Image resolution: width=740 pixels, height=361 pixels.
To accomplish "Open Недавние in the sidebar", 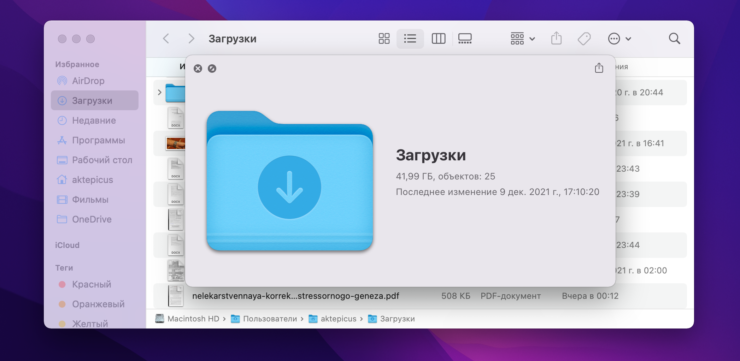I will (x=94, y=120).
